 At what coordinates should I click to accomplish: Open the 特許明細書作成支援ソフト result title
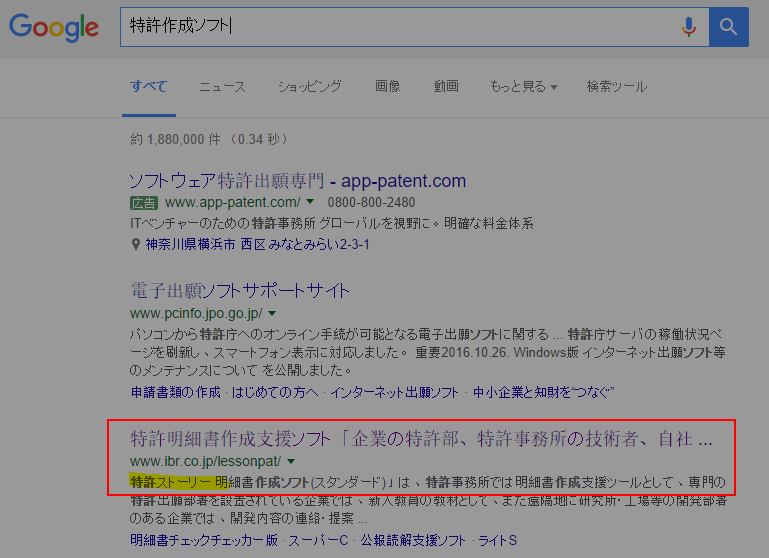pos(421,439)
